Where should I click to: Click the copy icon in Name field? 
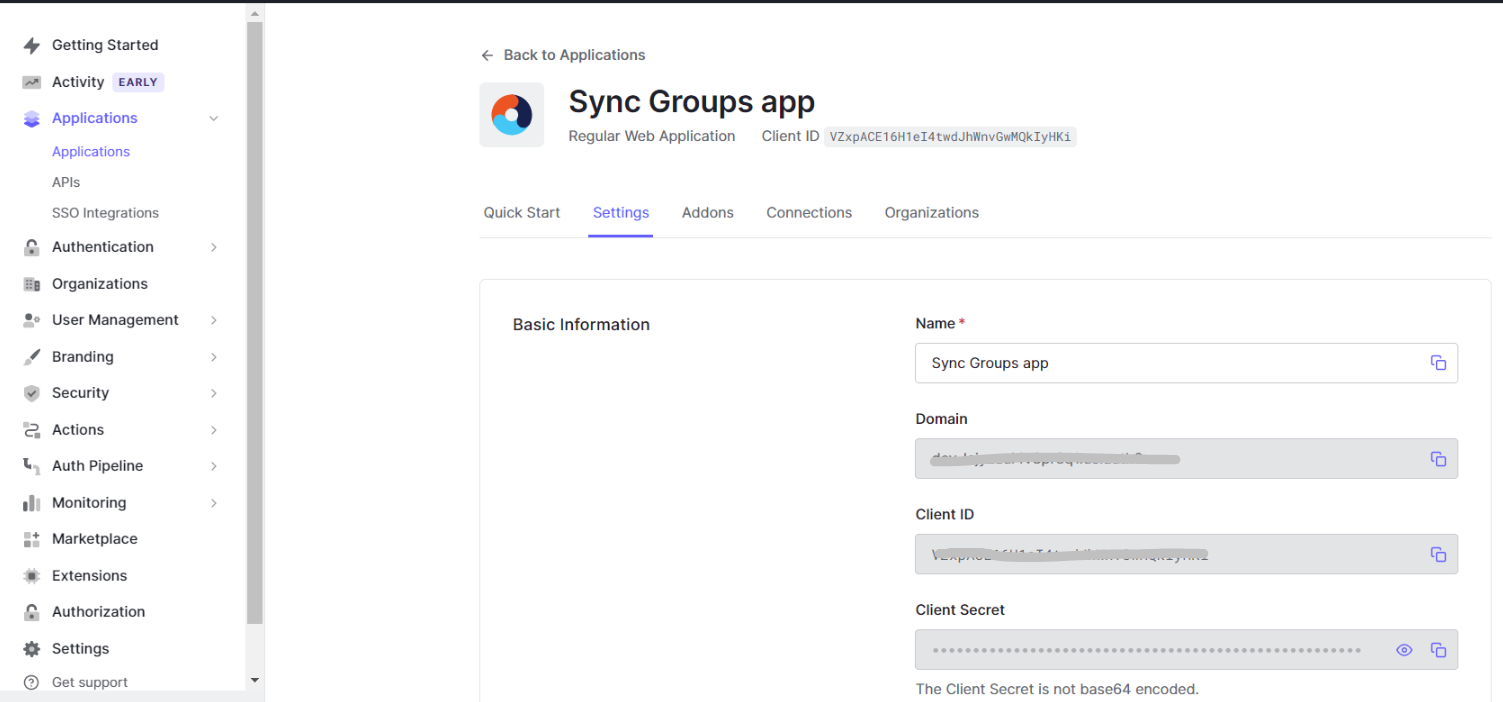(1438, 363)
